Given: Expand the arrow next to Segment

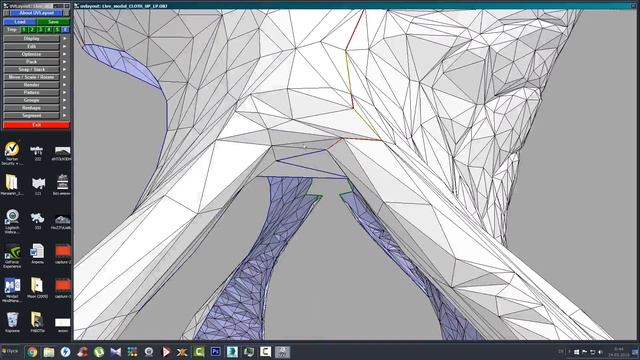Looking at the screenshot, I should point(64,116).
